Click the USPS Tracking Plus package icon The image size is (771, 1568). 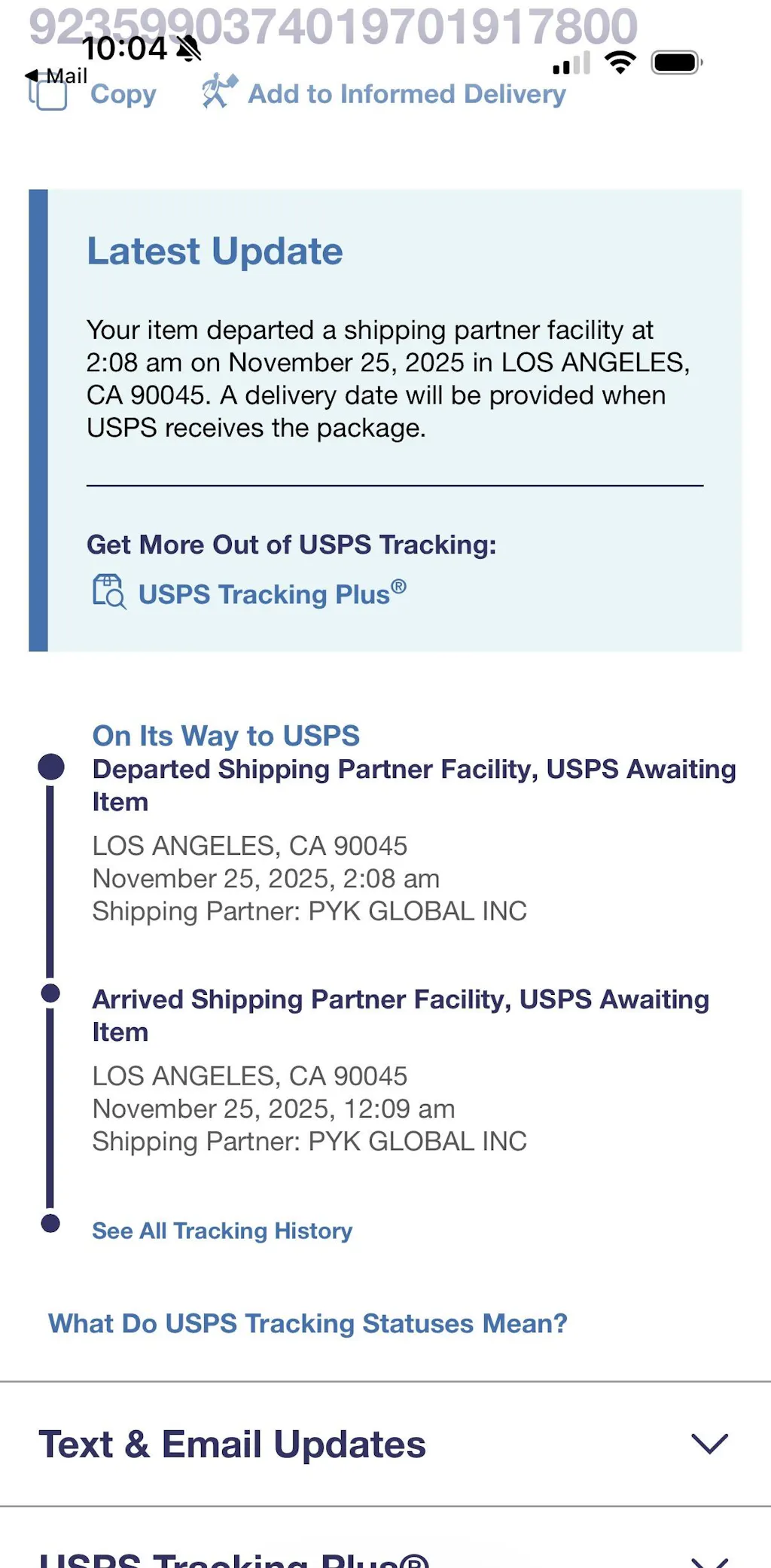109,591
